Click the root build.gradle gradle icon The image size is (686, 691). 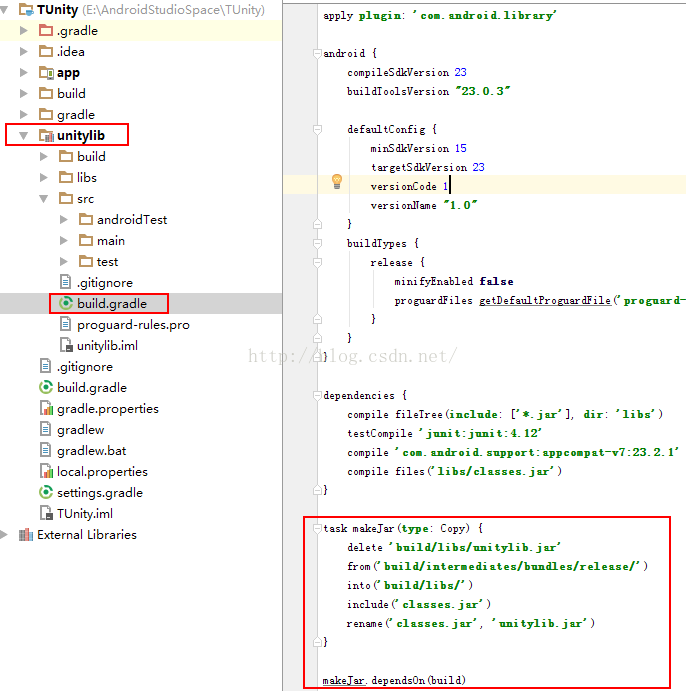(46, 387)
